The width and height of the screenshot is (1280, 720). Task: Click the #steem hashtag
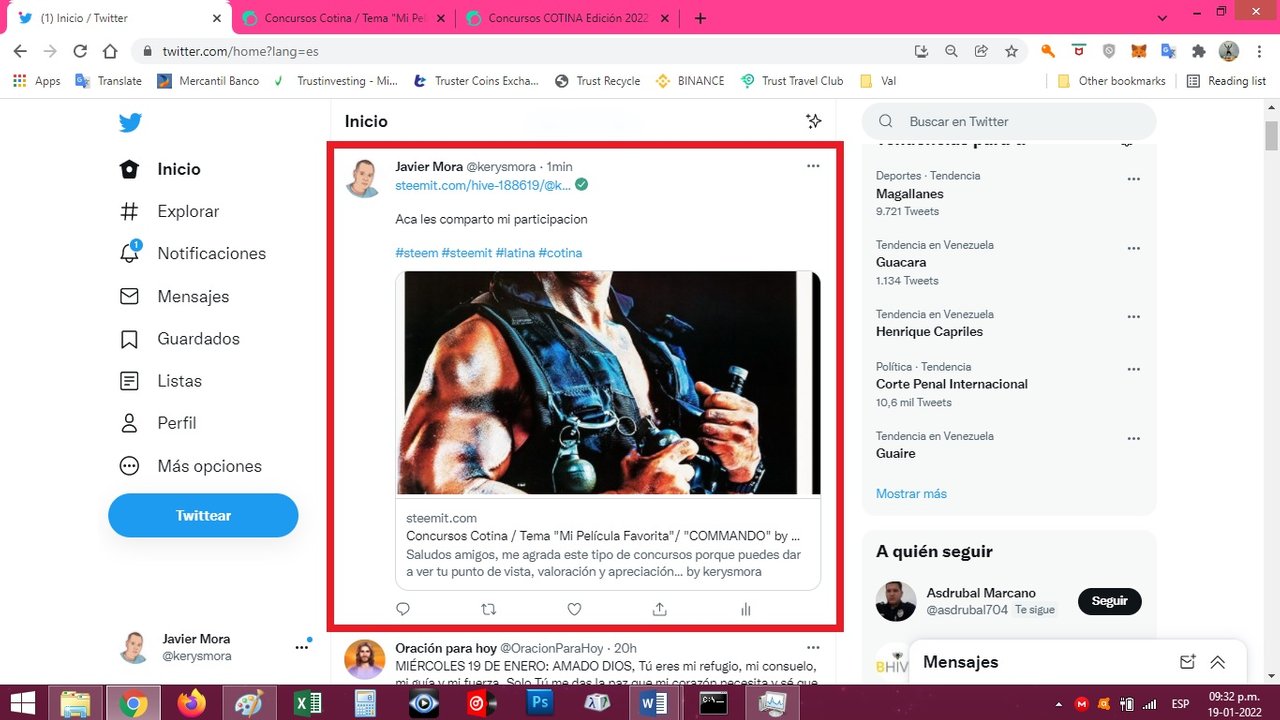tap(417, 253)
